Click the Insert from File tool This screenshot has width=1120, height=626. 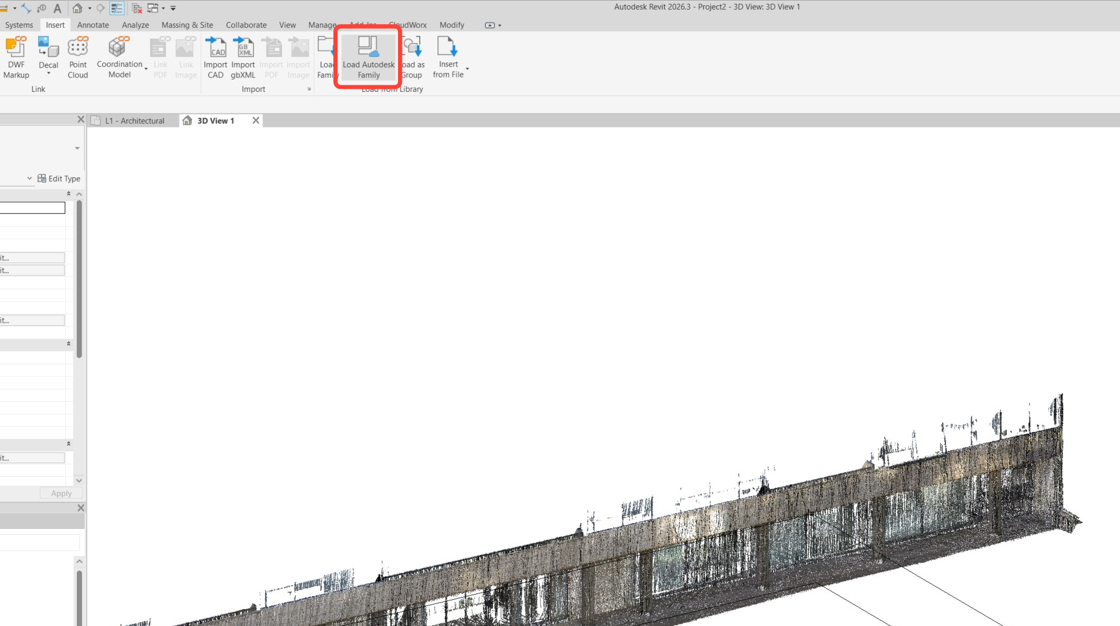[x=448, y=57]
